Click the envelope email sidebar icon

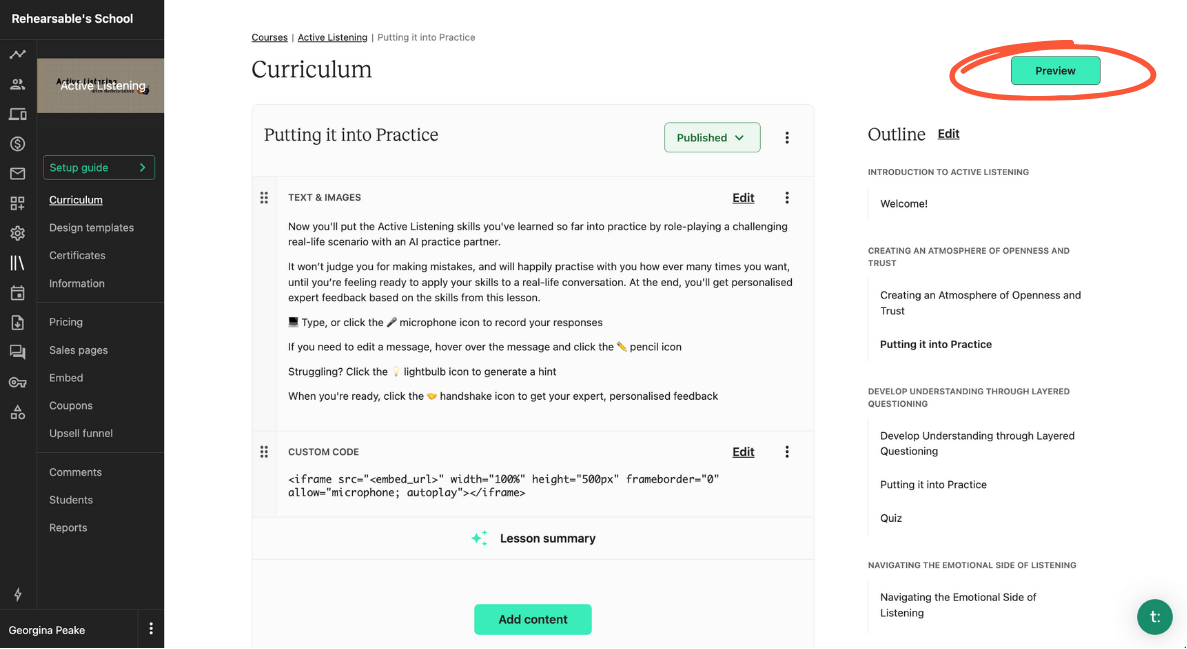point(17,174)
